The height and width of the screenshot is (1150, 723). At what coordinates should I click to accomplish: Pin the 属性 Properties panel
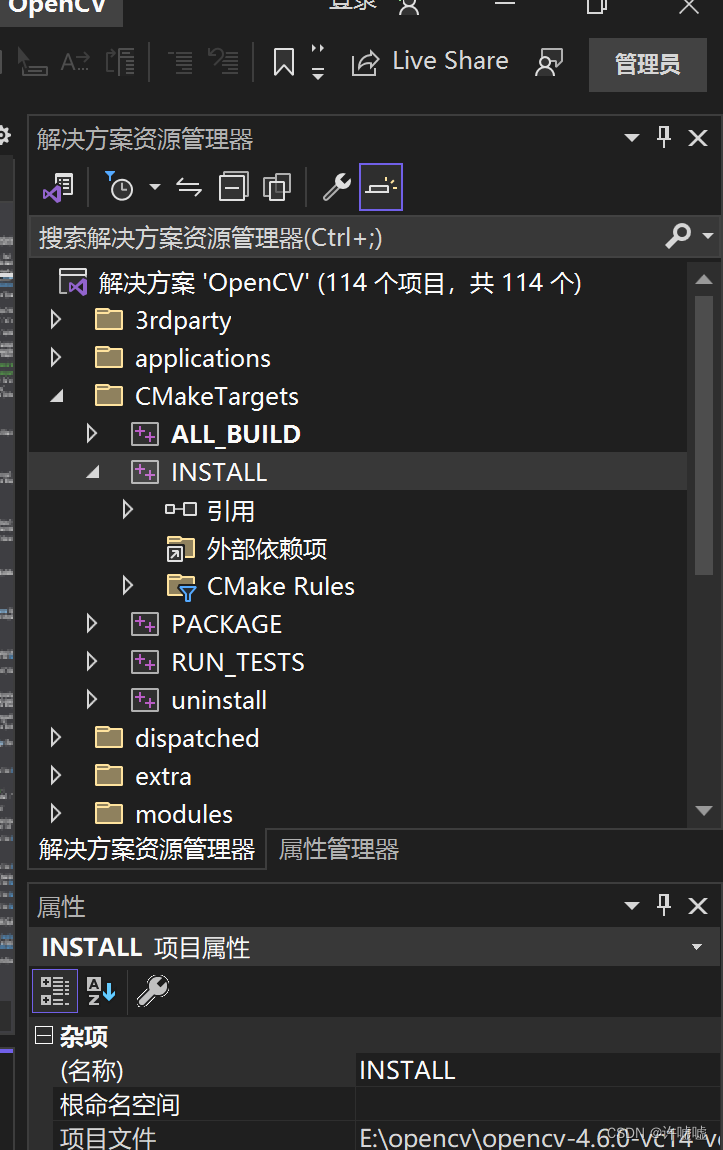[664, 905]
